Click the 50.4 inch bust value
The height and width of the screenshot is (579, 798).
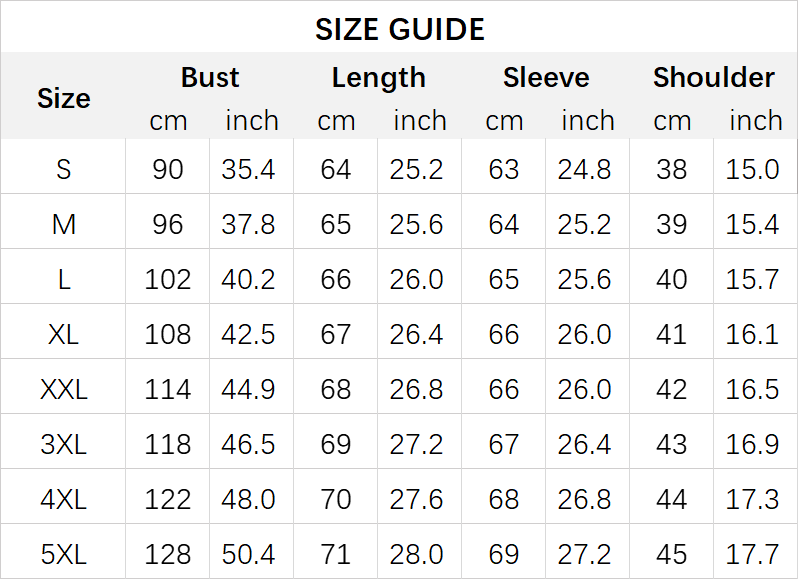tap(249, 554)
